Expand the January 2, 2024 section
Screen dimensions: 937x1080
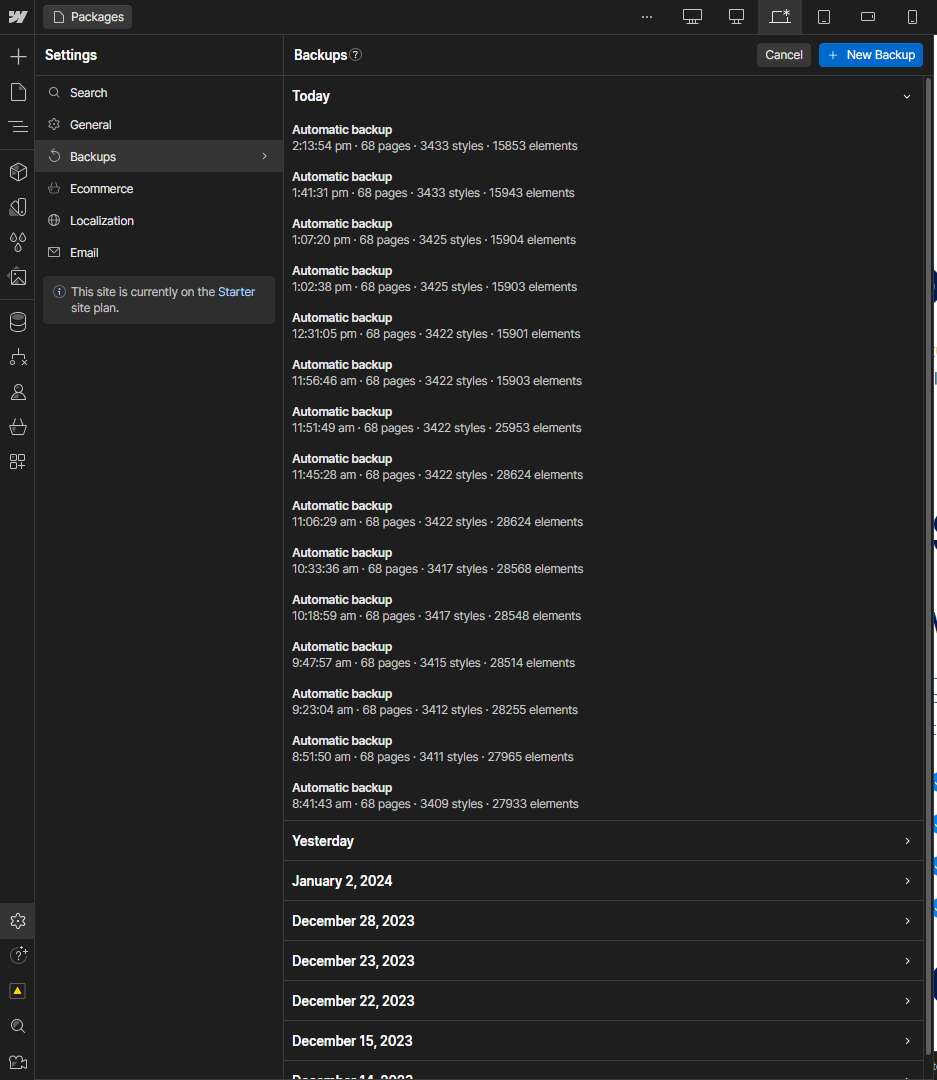click(604, 881)
